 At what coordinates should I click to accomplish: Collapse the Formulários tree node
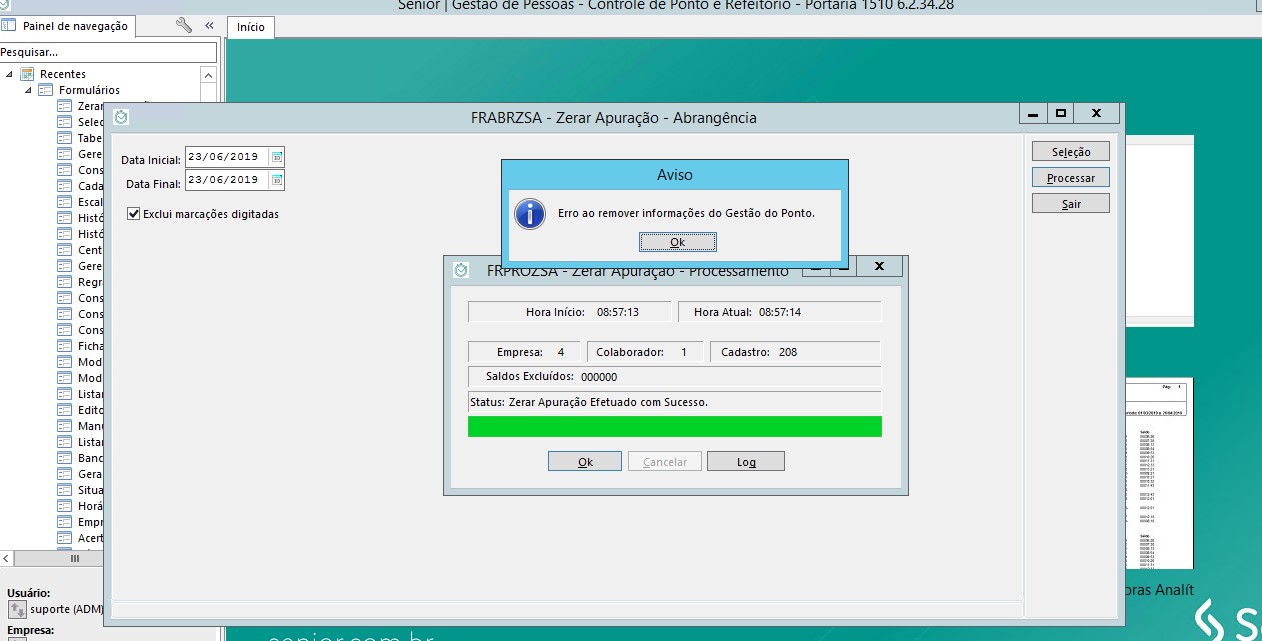[x=29, y=90]
